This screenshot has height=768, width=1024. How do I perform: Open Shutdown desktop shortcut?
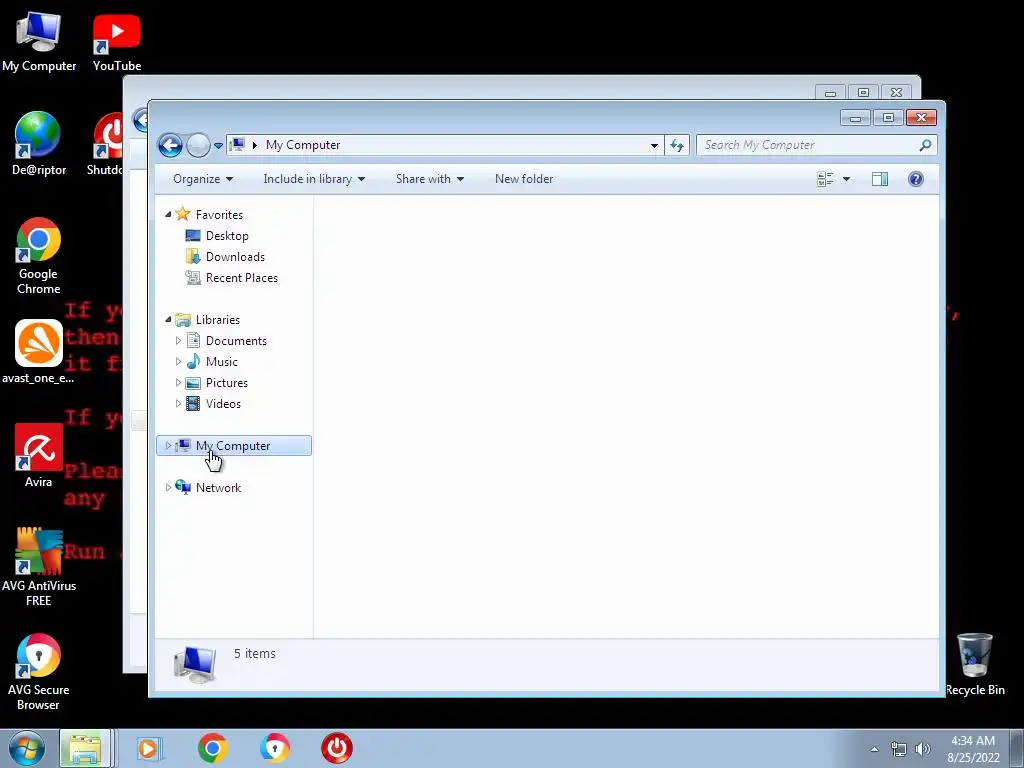[106, 144]
